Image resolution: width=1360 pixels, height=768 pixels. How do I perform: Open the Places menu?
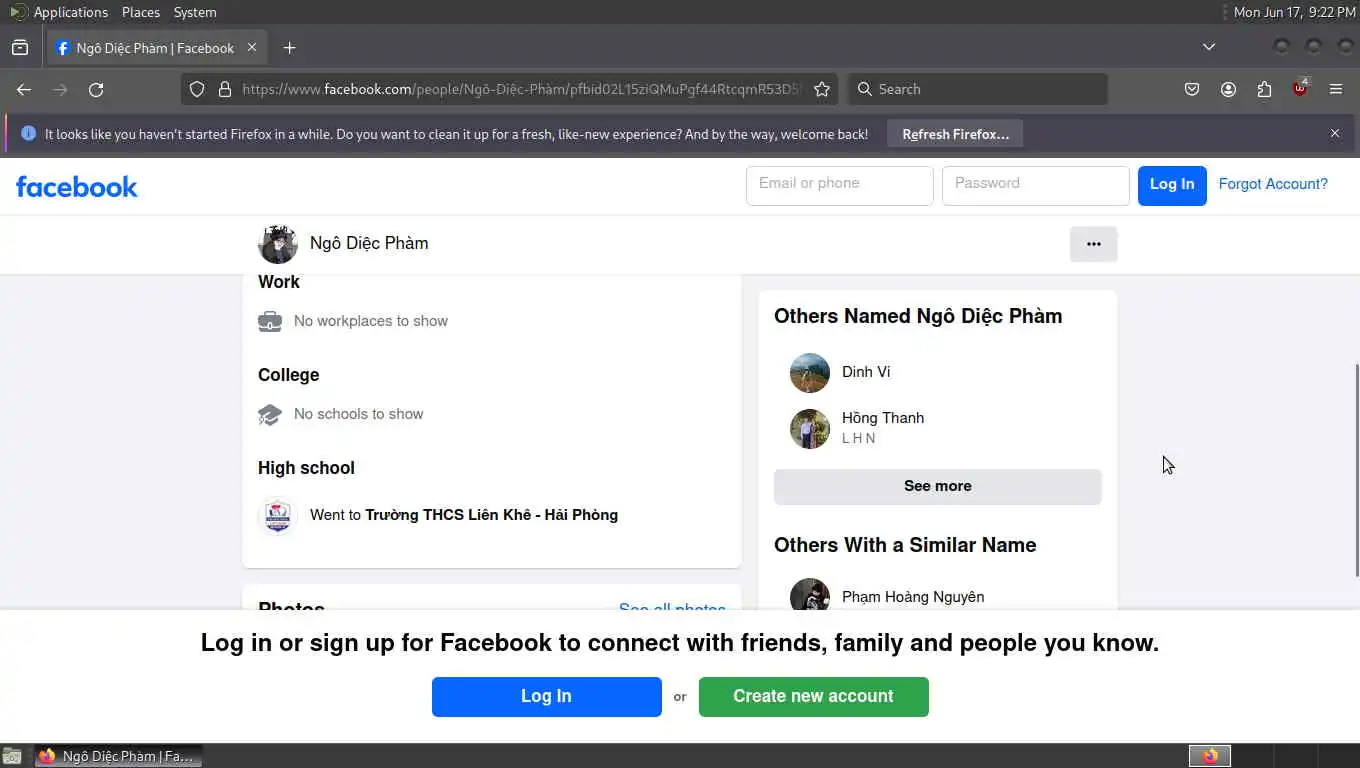[x=141, y=12]
